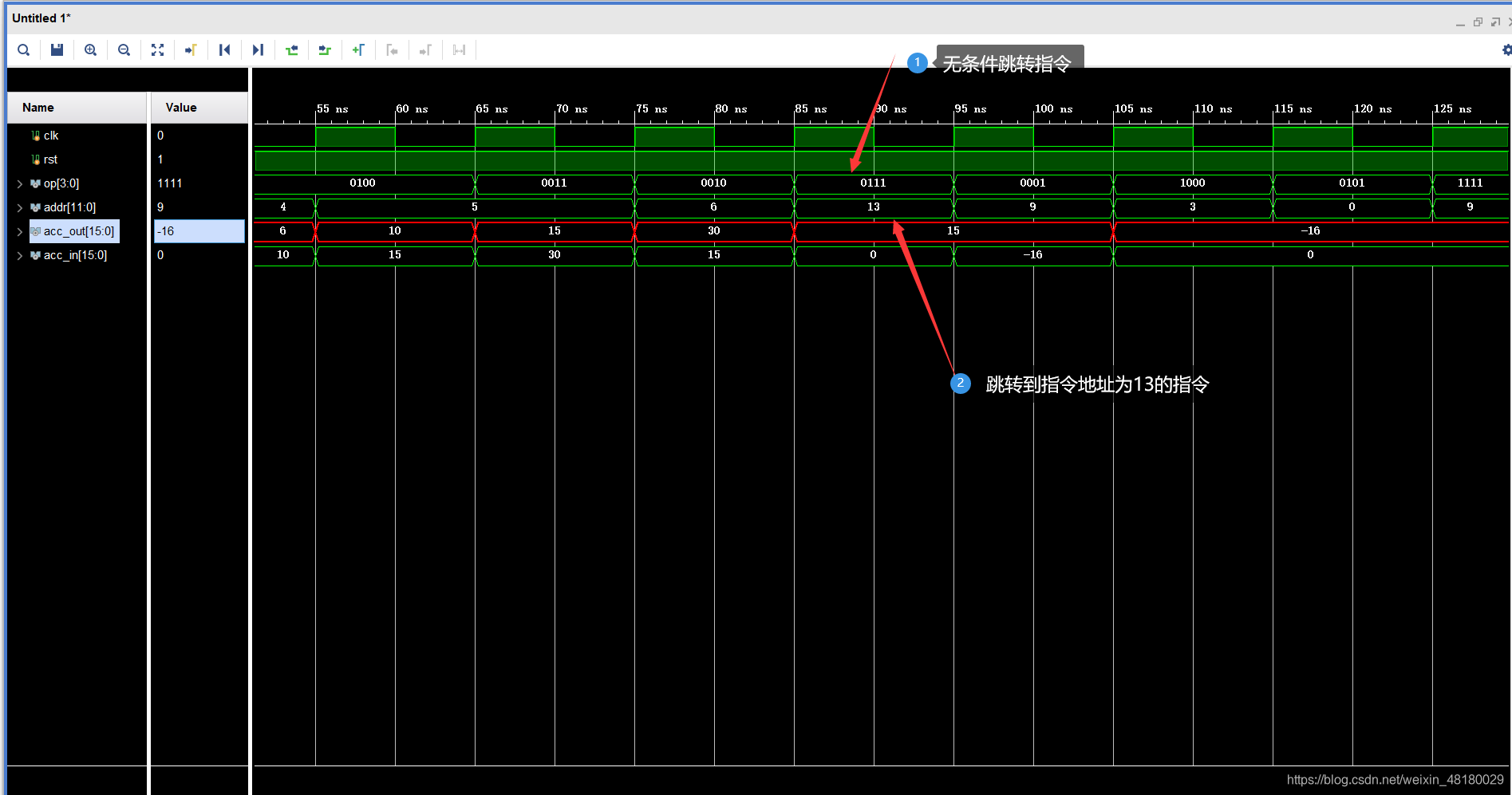1512x795 pixels.
Task: Go to previous transition
Action: pos(291,50)
